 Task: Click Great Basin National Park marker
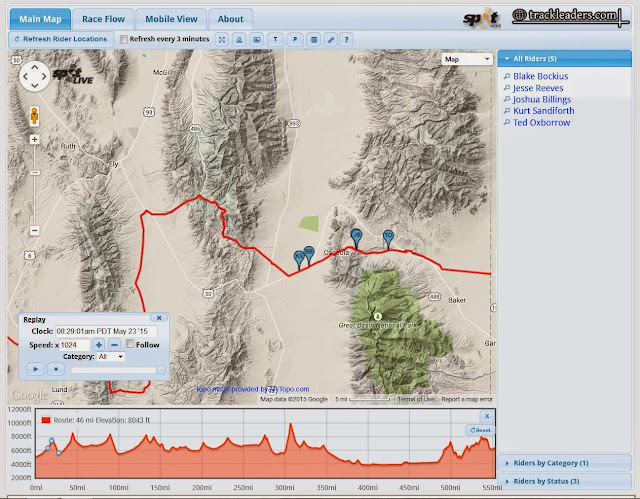pos(378,316)
